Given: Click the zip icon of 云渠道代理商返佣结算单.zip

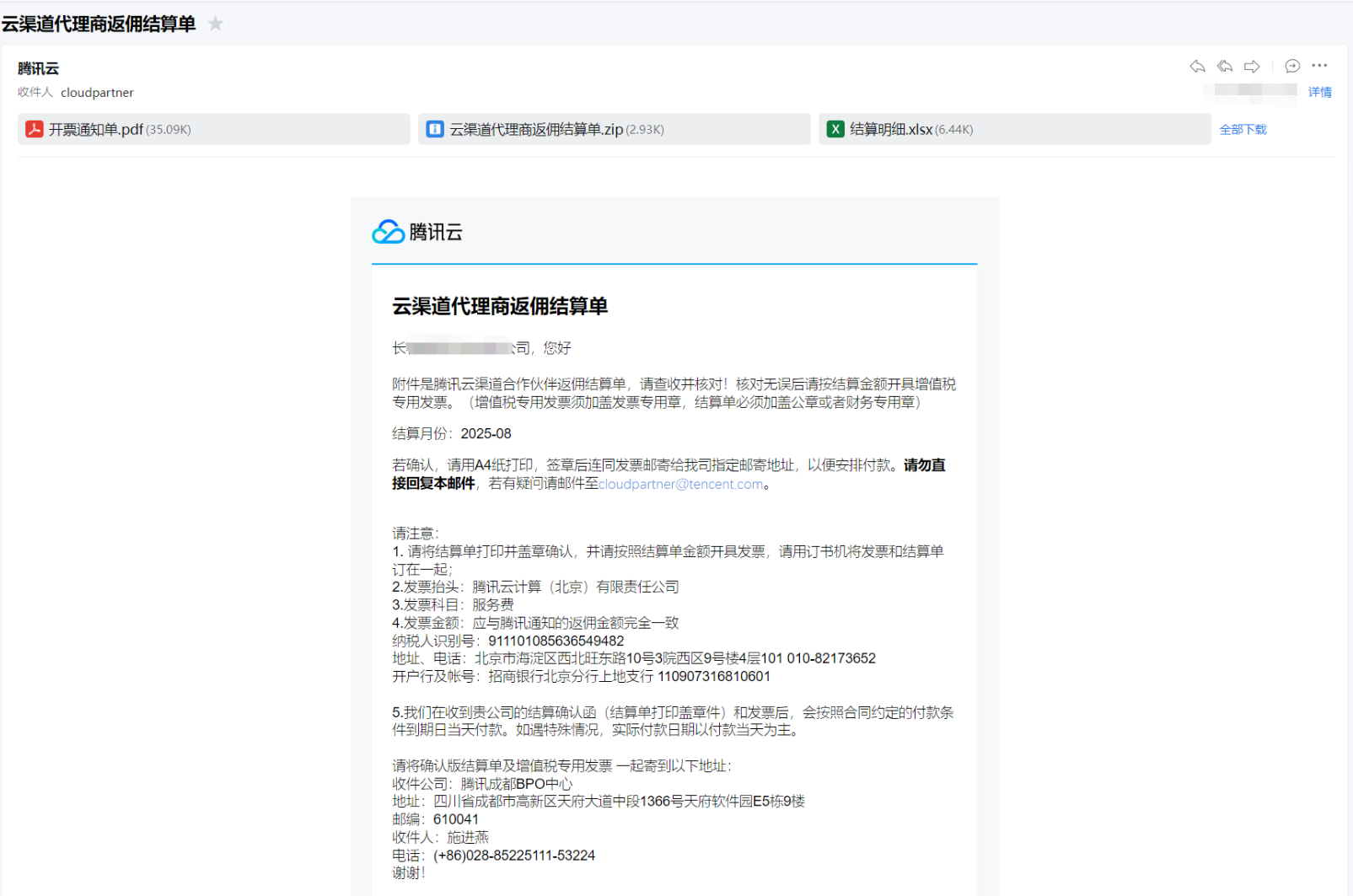Looking at the screenshot, I should (435, 129).
